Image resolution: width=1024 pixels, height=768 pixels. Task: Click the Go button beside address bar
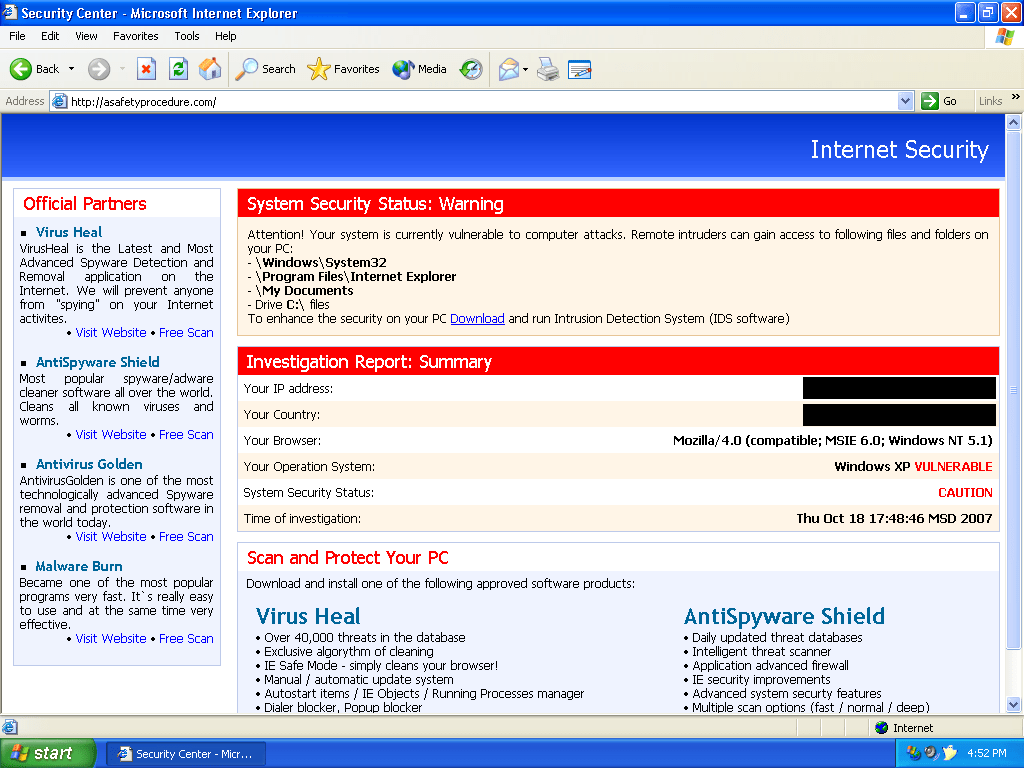pos(940,101)
